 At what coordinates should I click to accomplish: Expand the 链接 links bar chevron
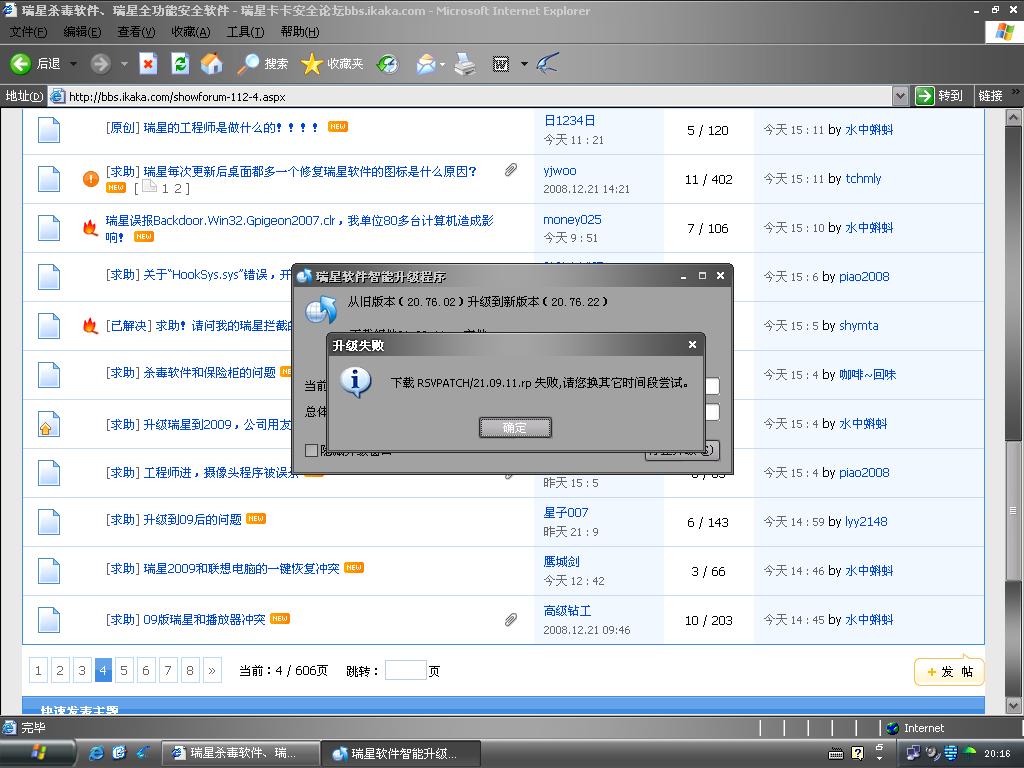[1015, 91]
